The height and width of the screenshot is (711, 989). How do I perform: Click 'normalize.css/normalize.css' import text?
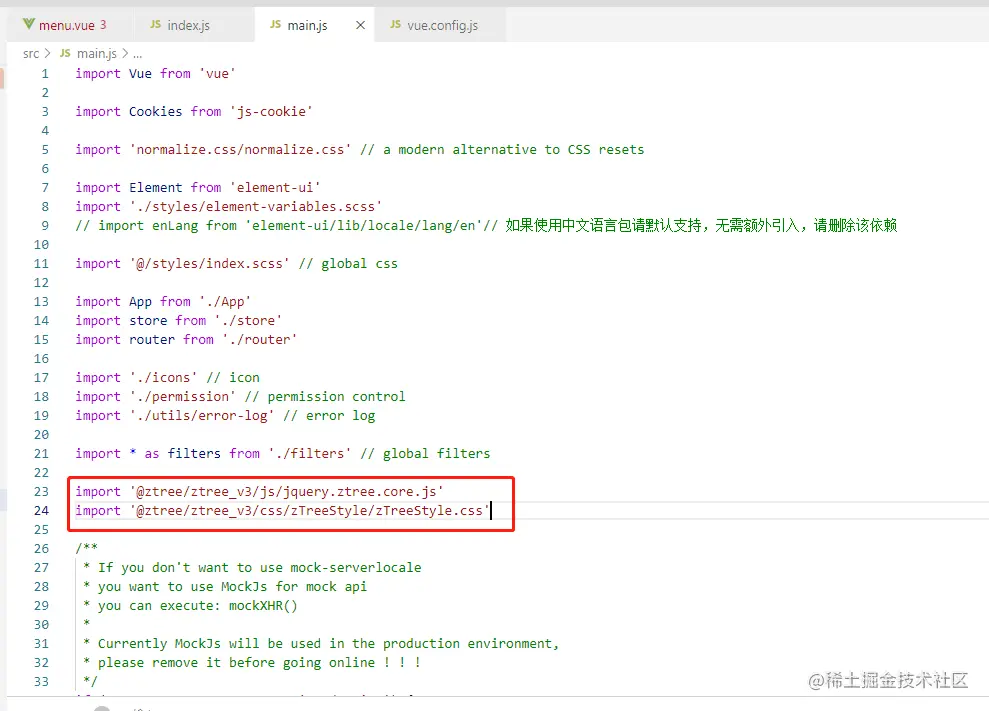point(240,150)
